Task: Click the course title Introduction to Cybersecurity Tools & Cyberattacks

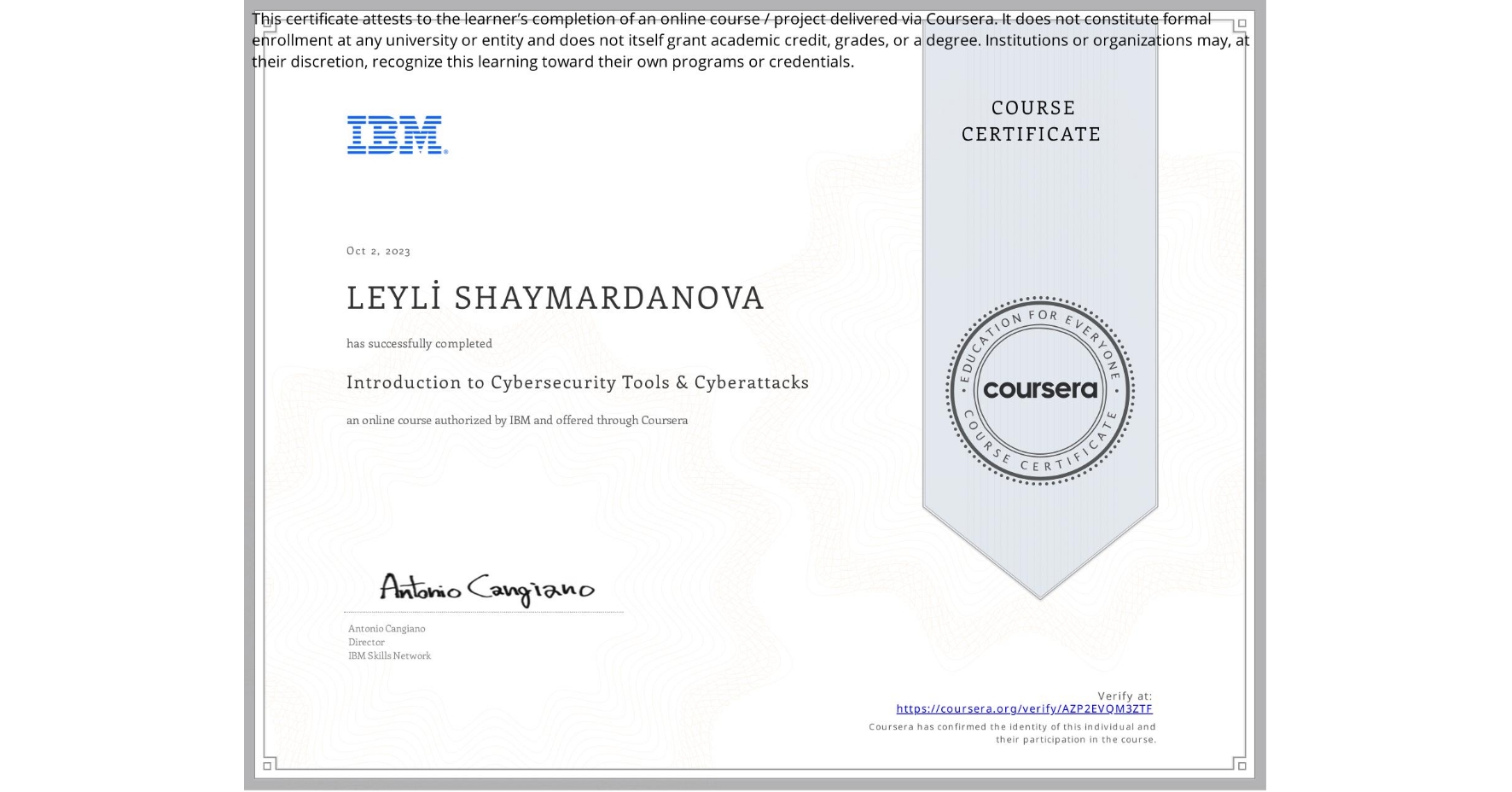Action: click(578, 382)
